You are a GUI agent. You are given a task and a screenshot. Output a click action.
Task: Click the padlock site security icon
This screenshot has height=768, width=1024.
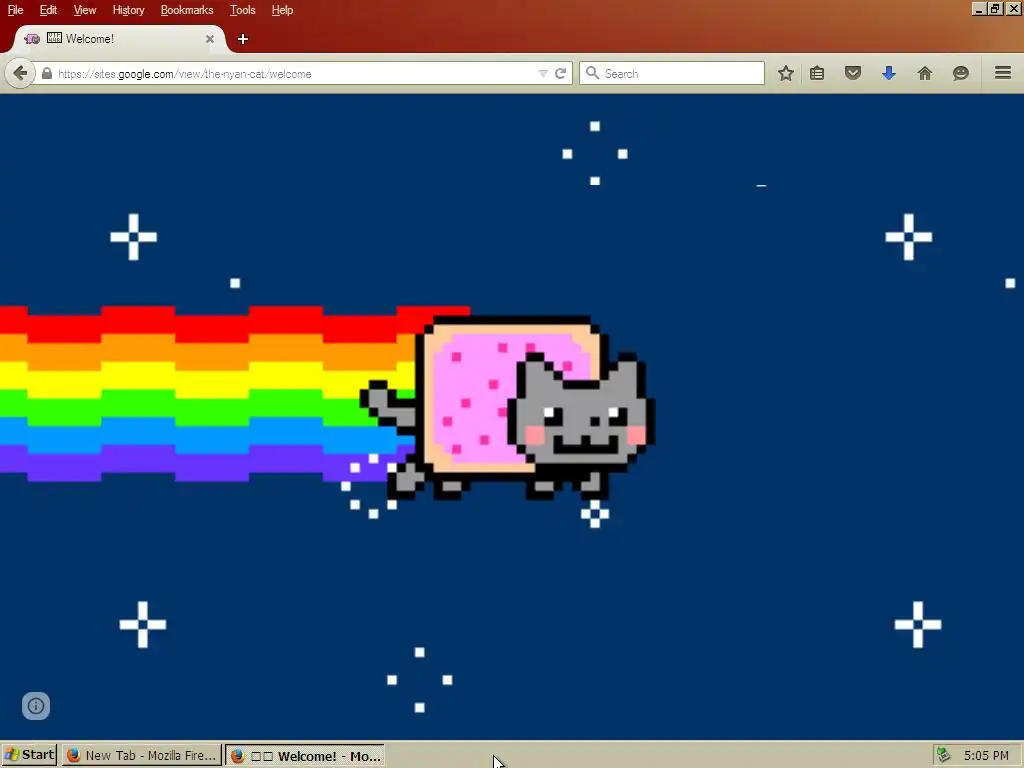[46, 74]
